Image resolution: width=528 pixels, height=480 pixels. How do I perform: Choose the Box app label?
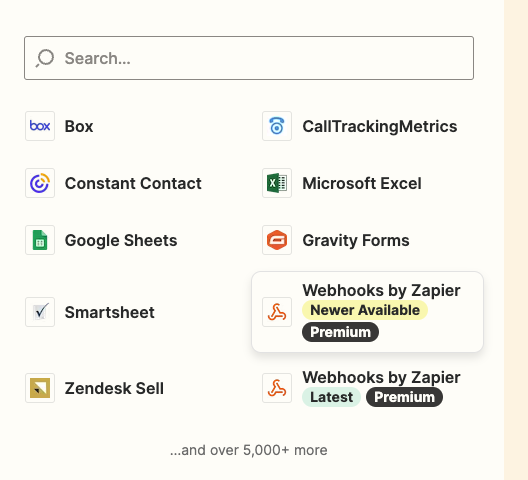point(79,126)
